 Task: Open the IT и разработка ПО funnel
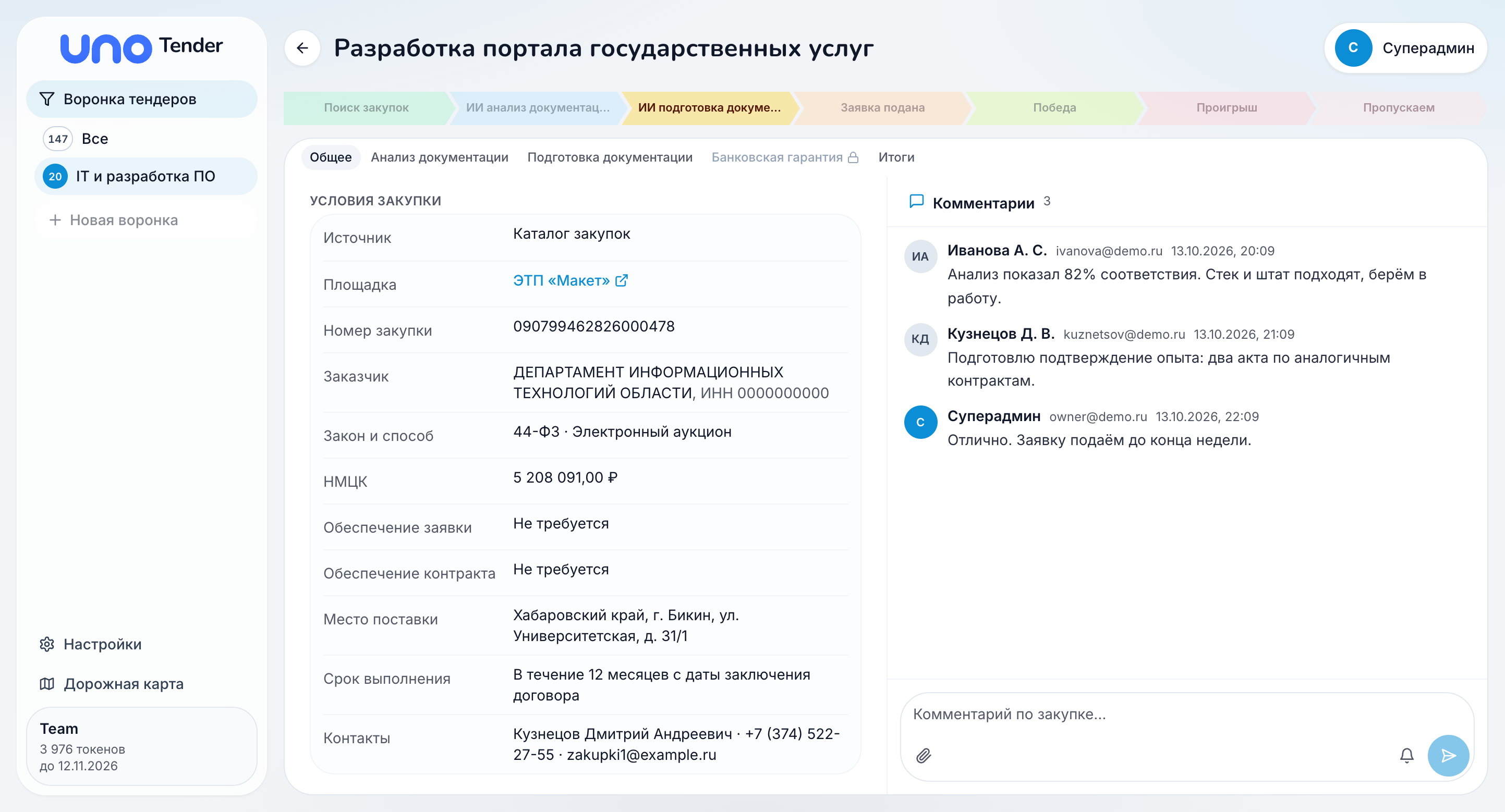(146, 176)
